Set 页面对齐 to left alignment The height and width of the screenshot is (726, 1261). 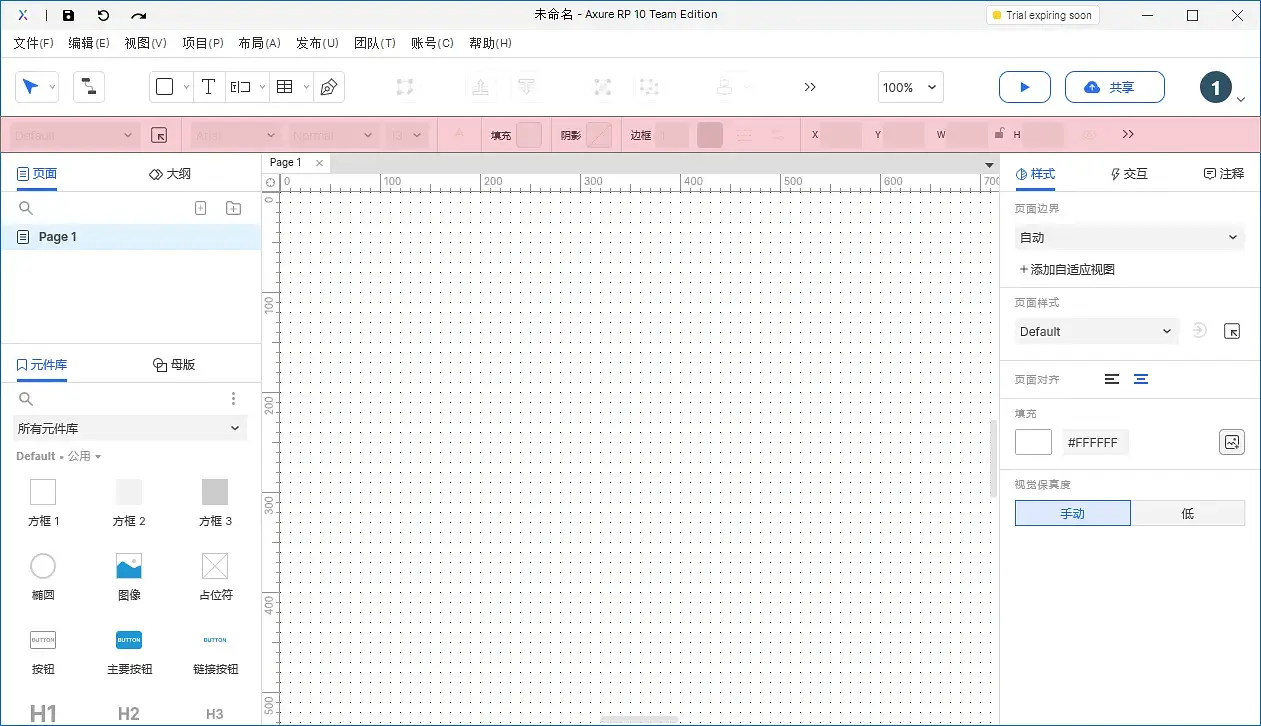[x=1112, y=379]
